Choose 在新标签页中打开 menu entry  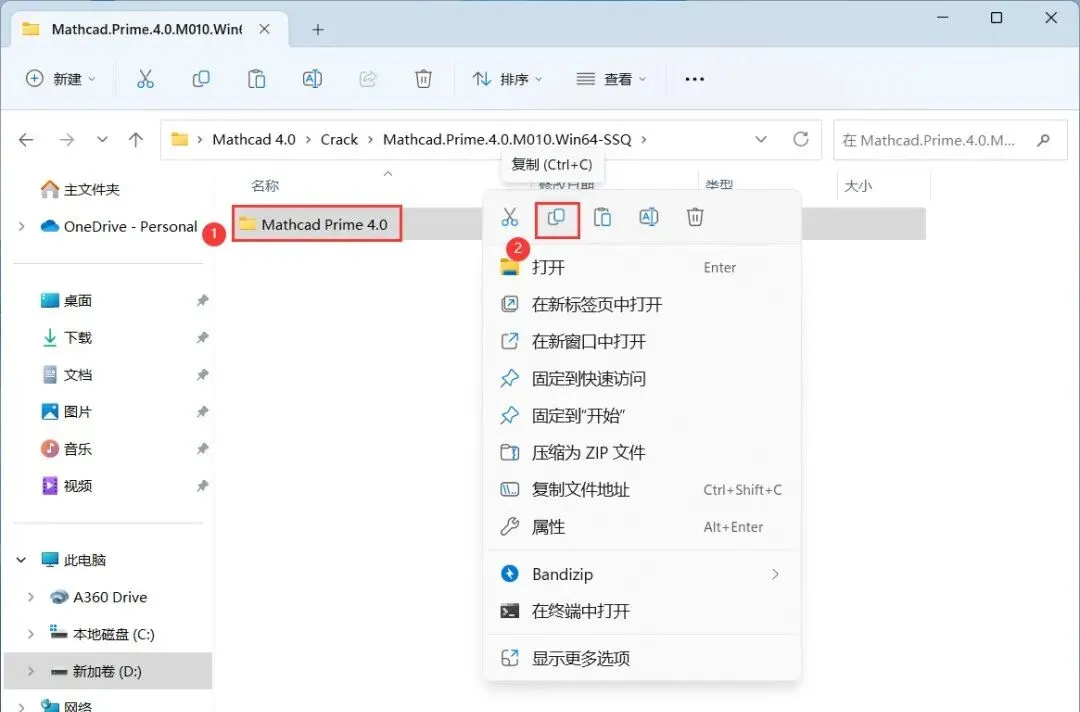[x=642, y=304]
